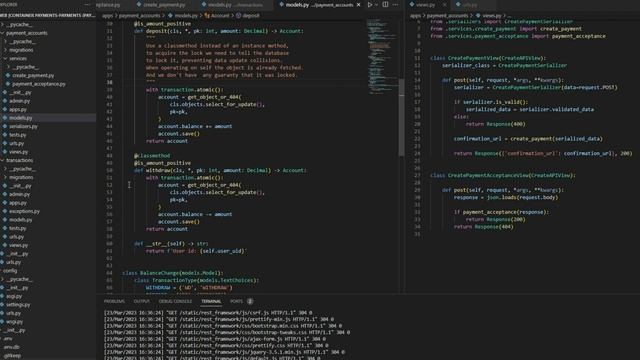Click Python icon on right views.py tab

412,4
